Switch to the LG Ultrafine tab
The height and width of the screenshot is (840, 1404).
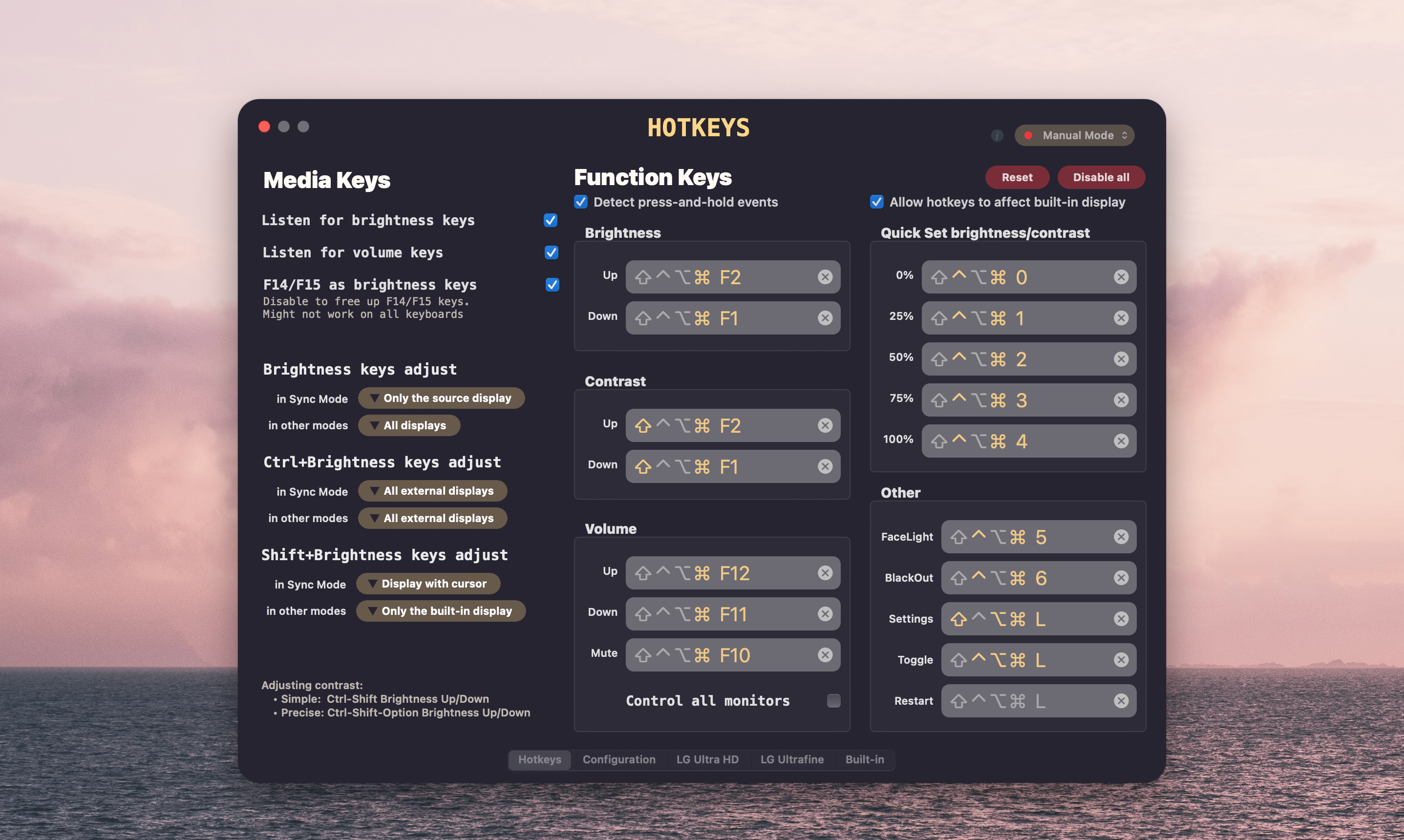[791, 759]
